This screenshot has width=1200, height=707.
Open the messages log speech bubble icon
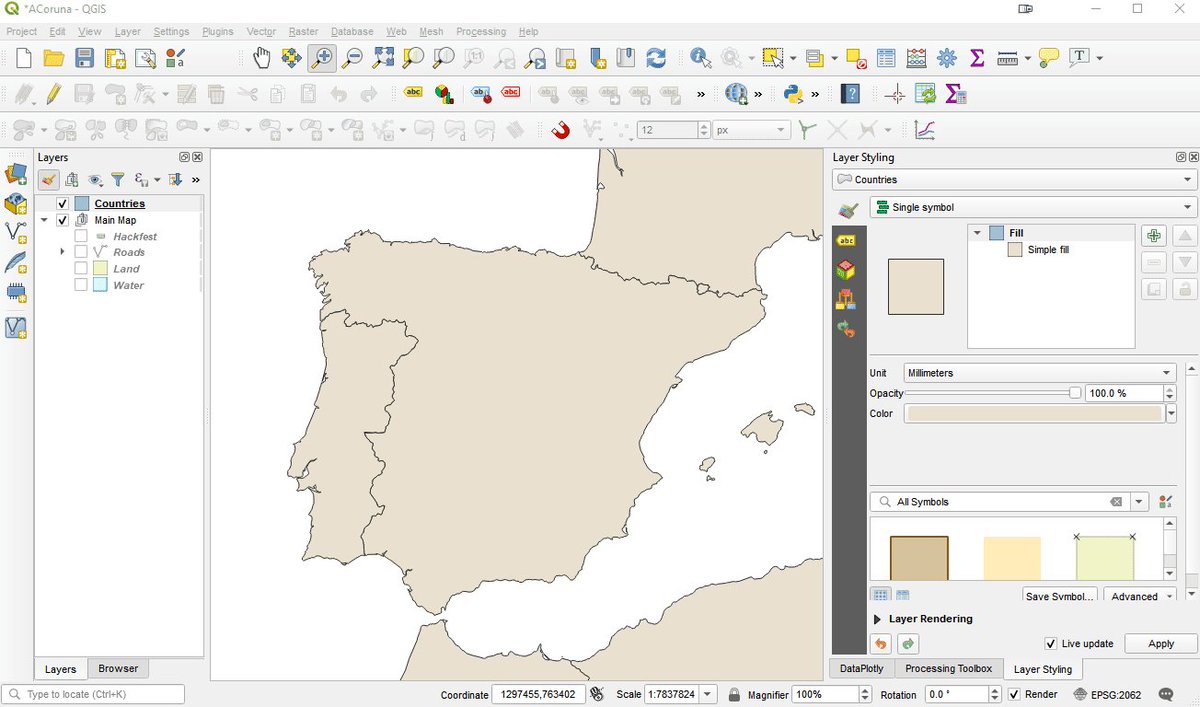[1166, 694]
